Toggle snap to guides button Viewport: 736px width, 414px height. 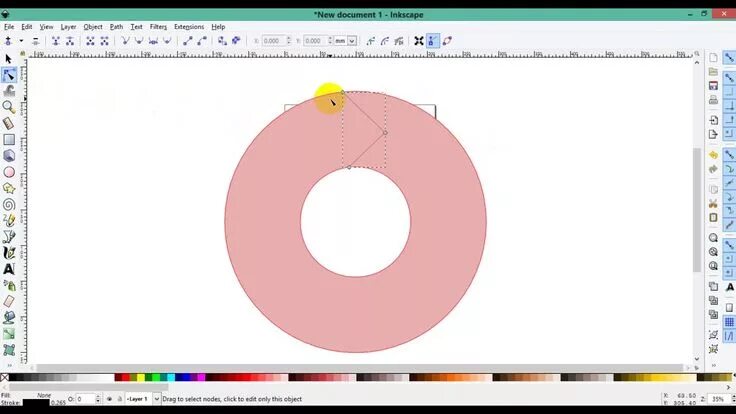pos(729,336)
